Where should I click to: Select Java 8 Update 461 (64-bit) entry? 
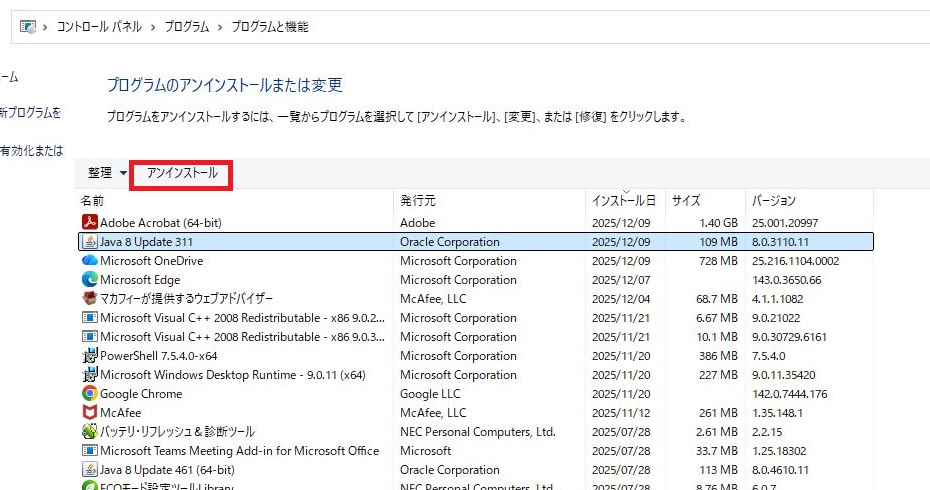167,470
